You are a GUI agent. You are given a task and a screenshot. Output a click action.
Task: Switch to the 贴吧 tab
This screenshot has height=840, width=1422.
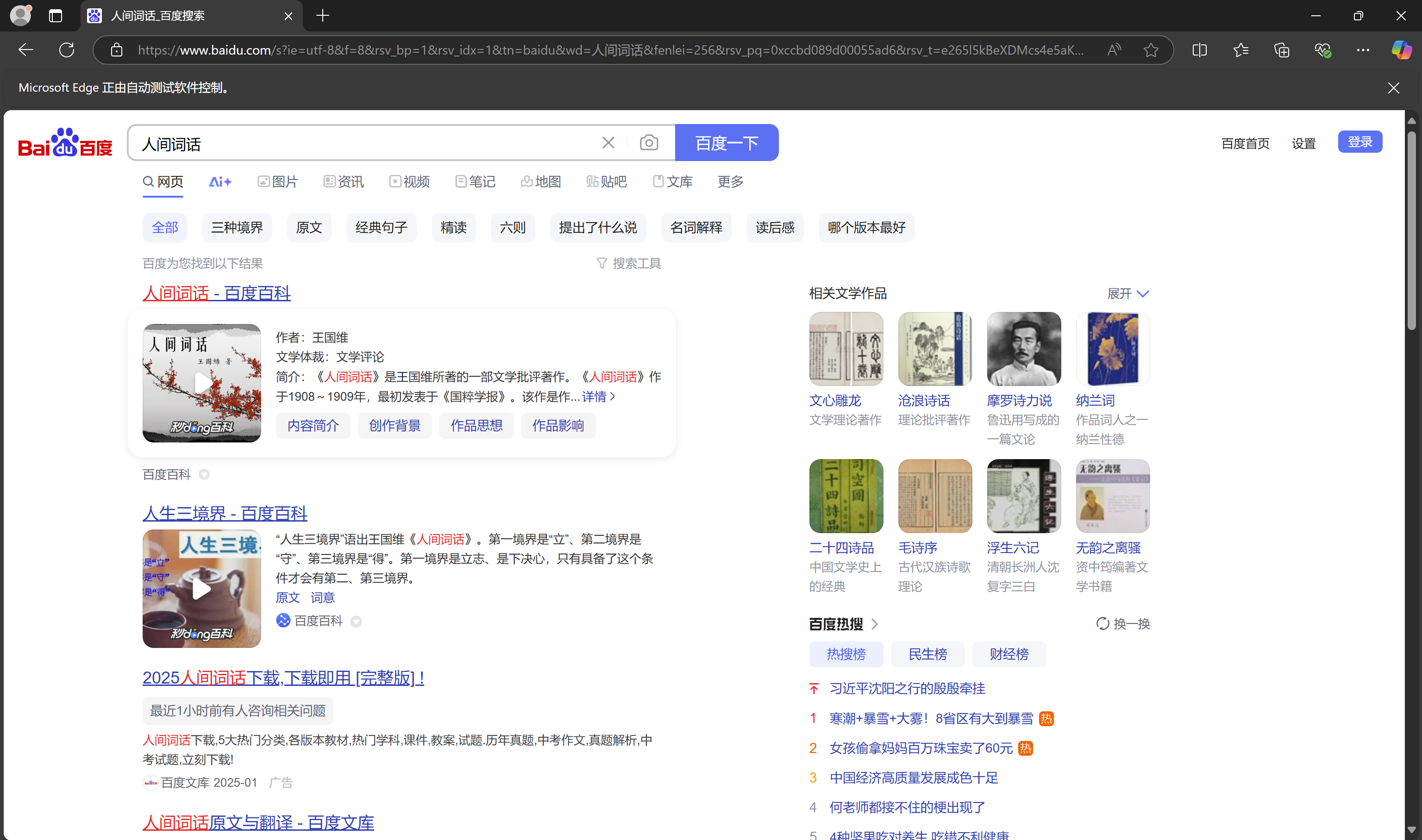(607, 182)
